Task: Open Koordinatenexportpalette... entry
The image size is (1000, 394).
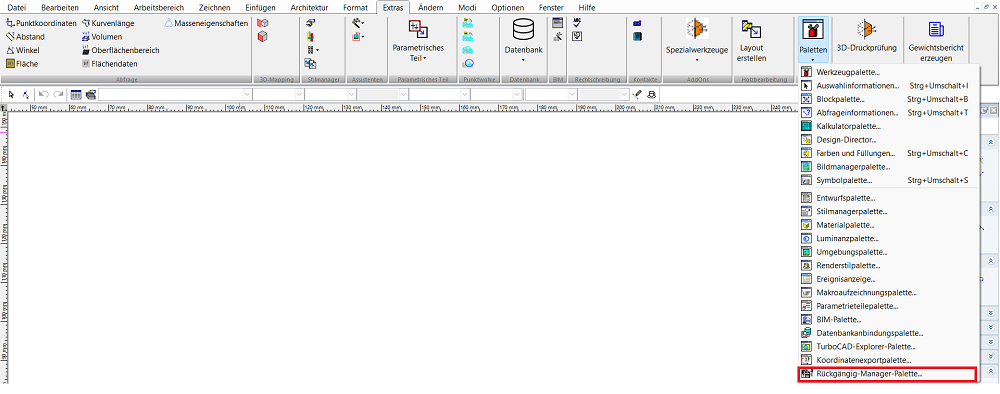Action: (887, 360)
